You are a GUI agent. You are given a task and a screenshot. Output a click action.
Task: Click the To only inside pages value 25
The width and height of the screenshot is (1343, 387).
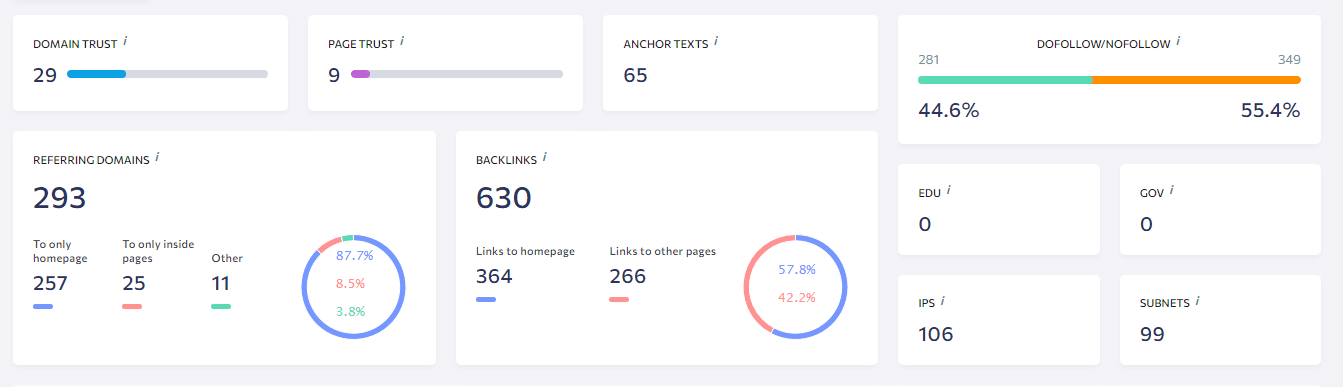coord(134,283)
